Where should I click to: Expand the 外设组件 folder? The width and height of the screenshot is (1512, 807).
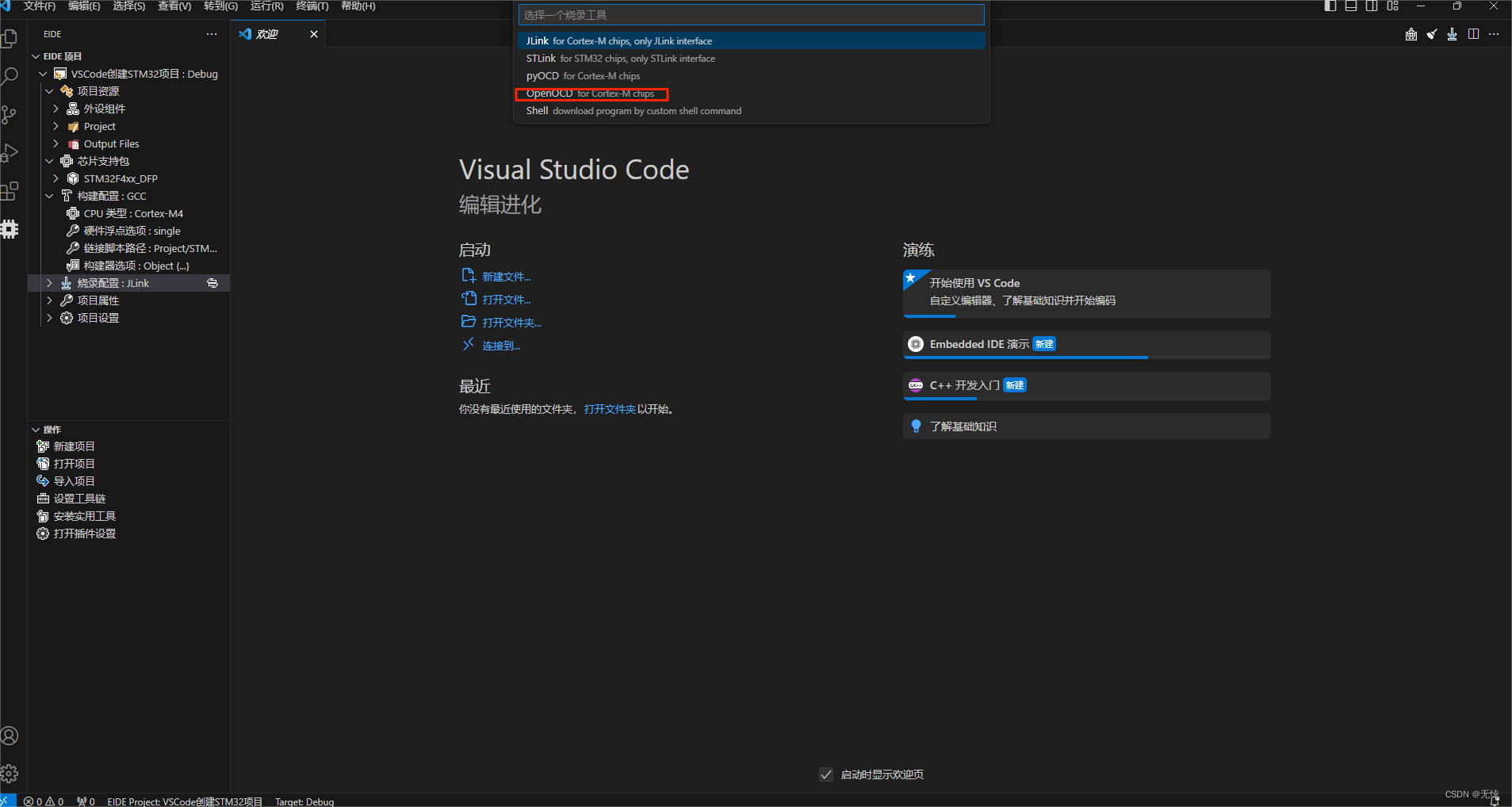click(56, 109)
